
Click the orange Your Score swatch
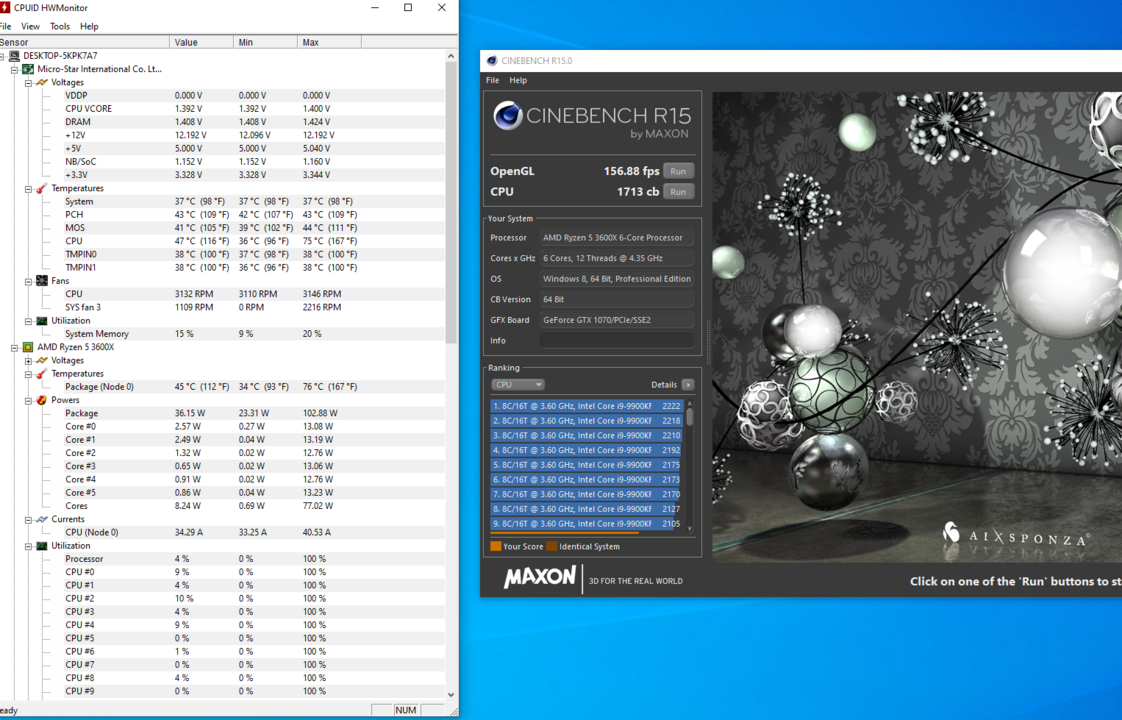[x=495, y=546]
